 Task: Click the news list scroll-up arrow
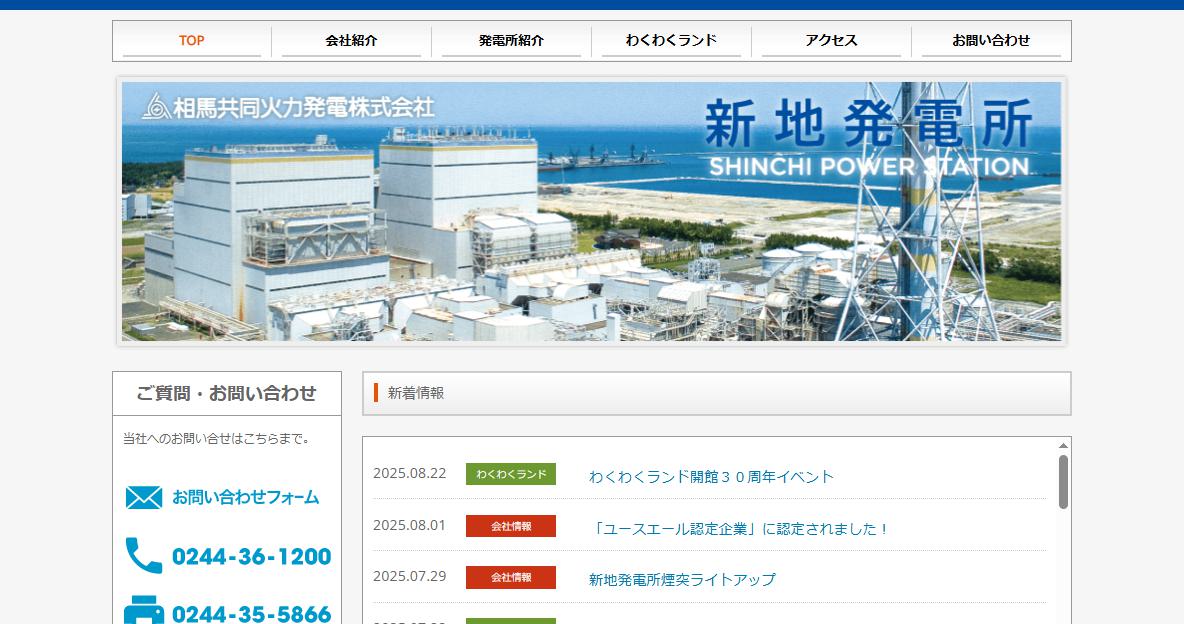click(1063, 446)
